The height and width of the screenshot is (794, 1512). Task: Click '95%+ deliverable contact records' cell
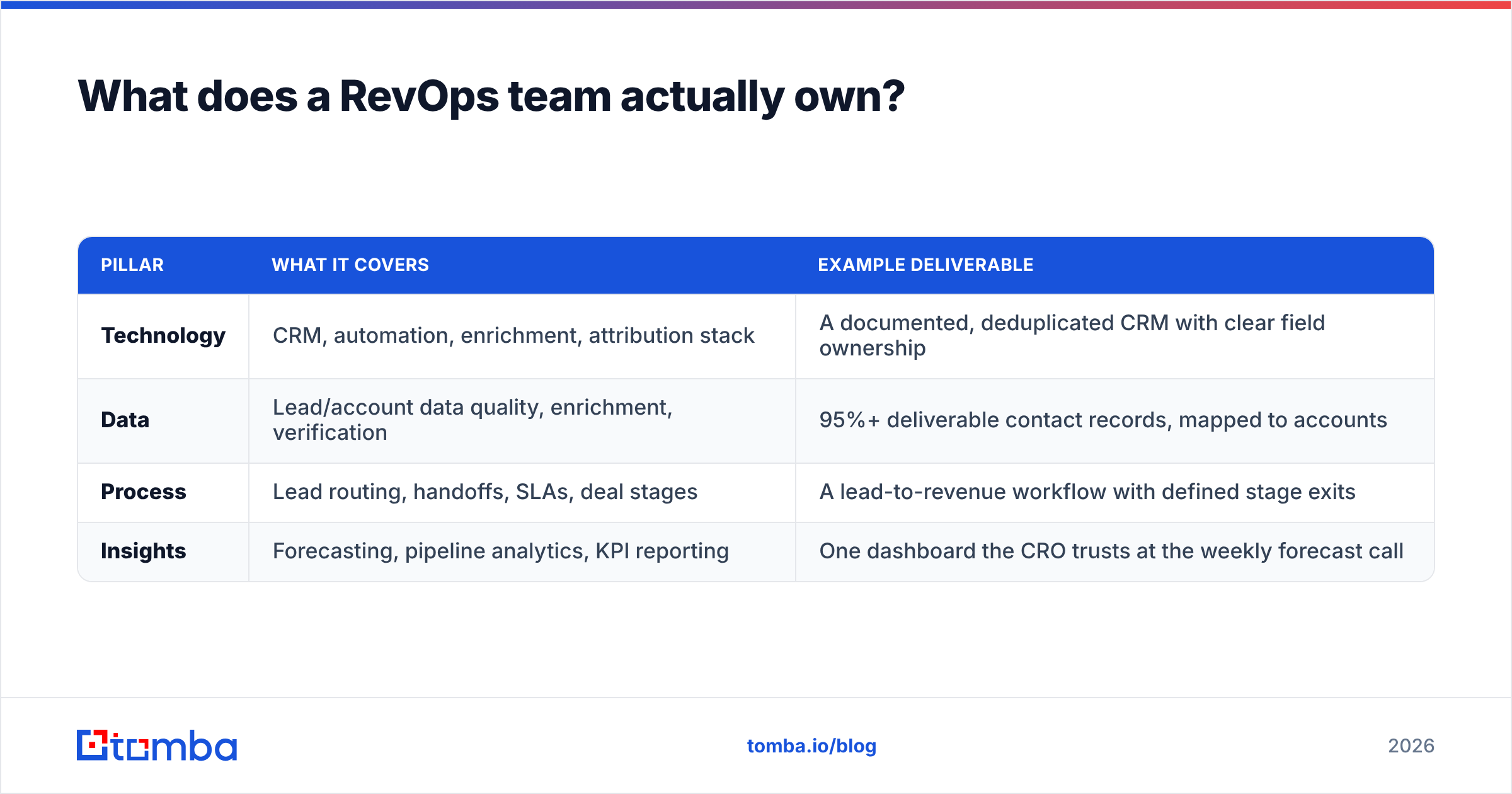click(1114, 420)
